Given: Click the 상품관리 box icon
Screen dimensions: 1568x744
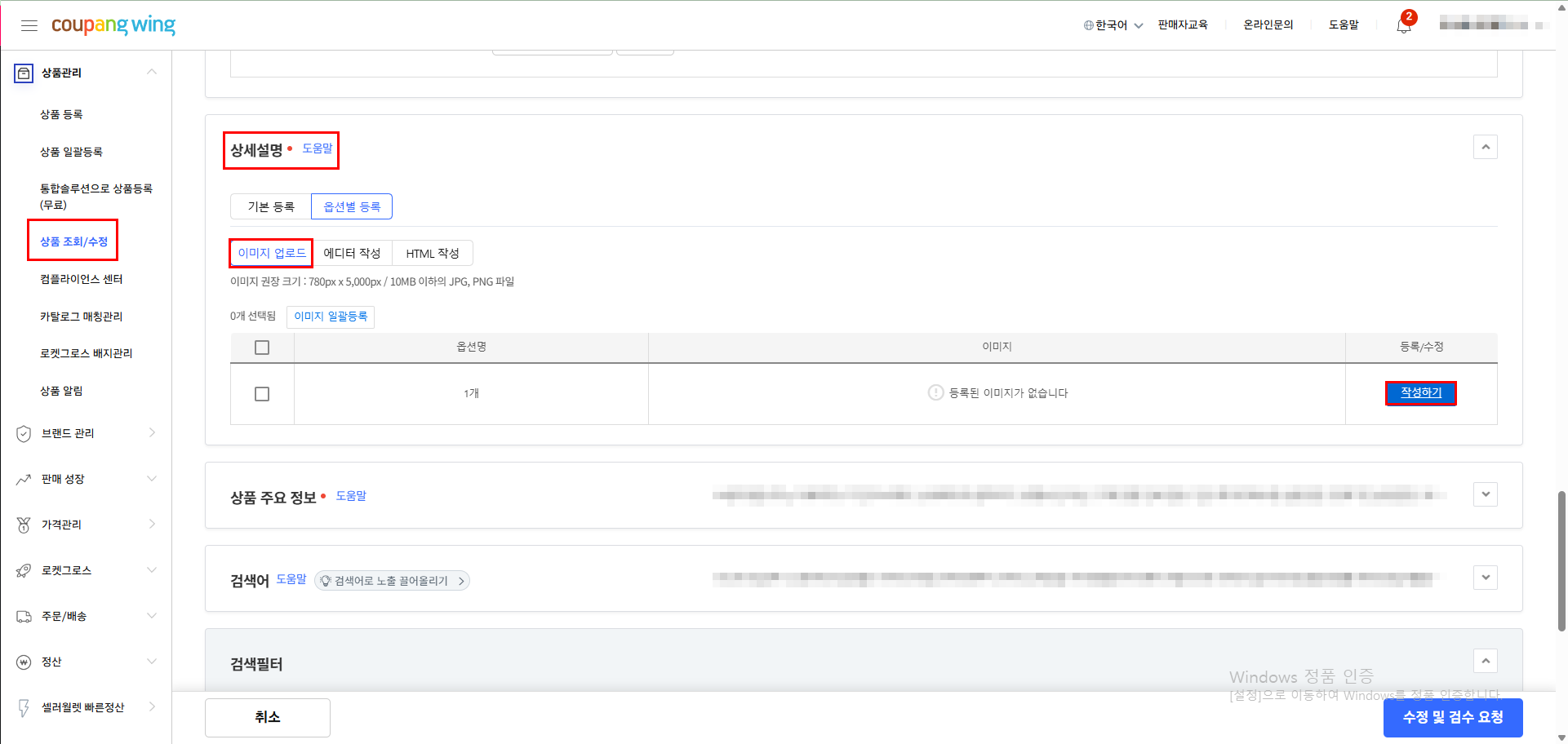Looking at the screenshot, I should tap(24, 73).
